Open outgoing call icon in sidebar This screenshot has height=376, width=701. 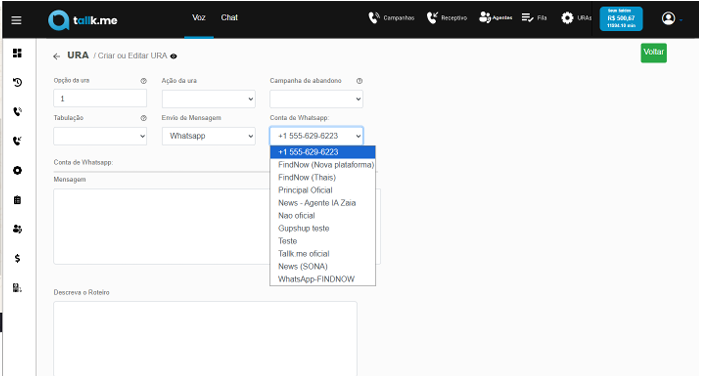17,111
